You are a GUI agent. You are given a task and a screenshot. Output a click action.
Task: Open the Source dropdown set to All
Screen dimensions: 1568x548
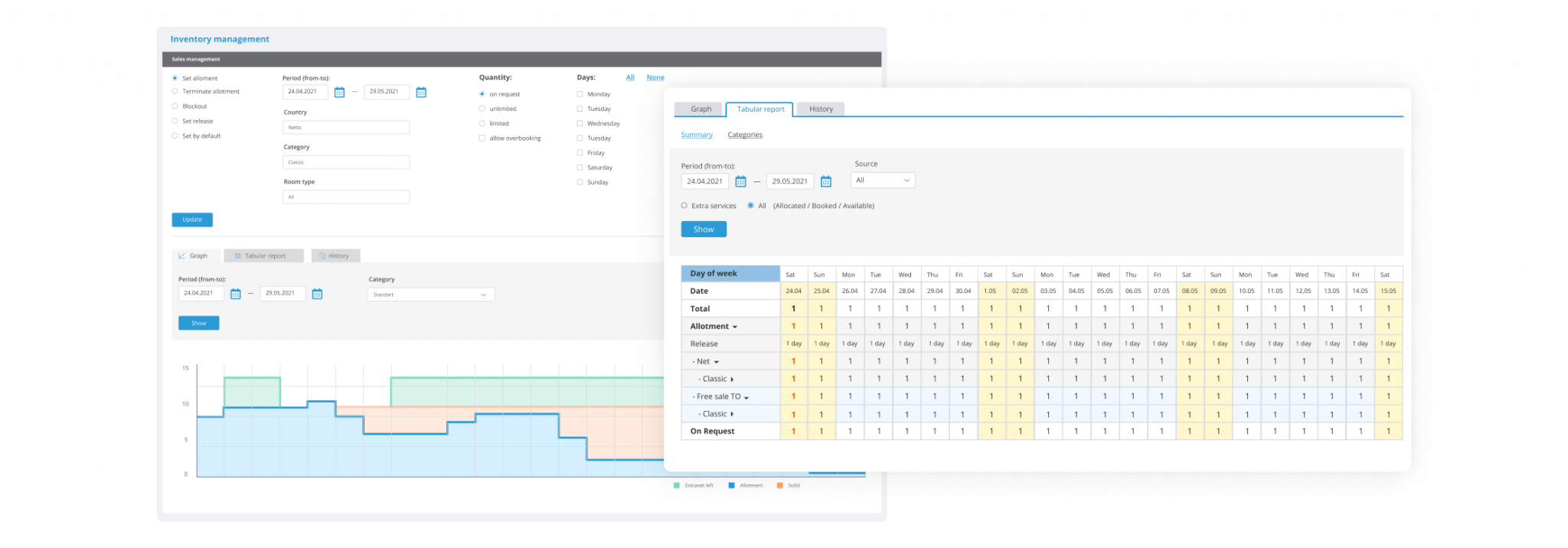(x=883, y=181)
